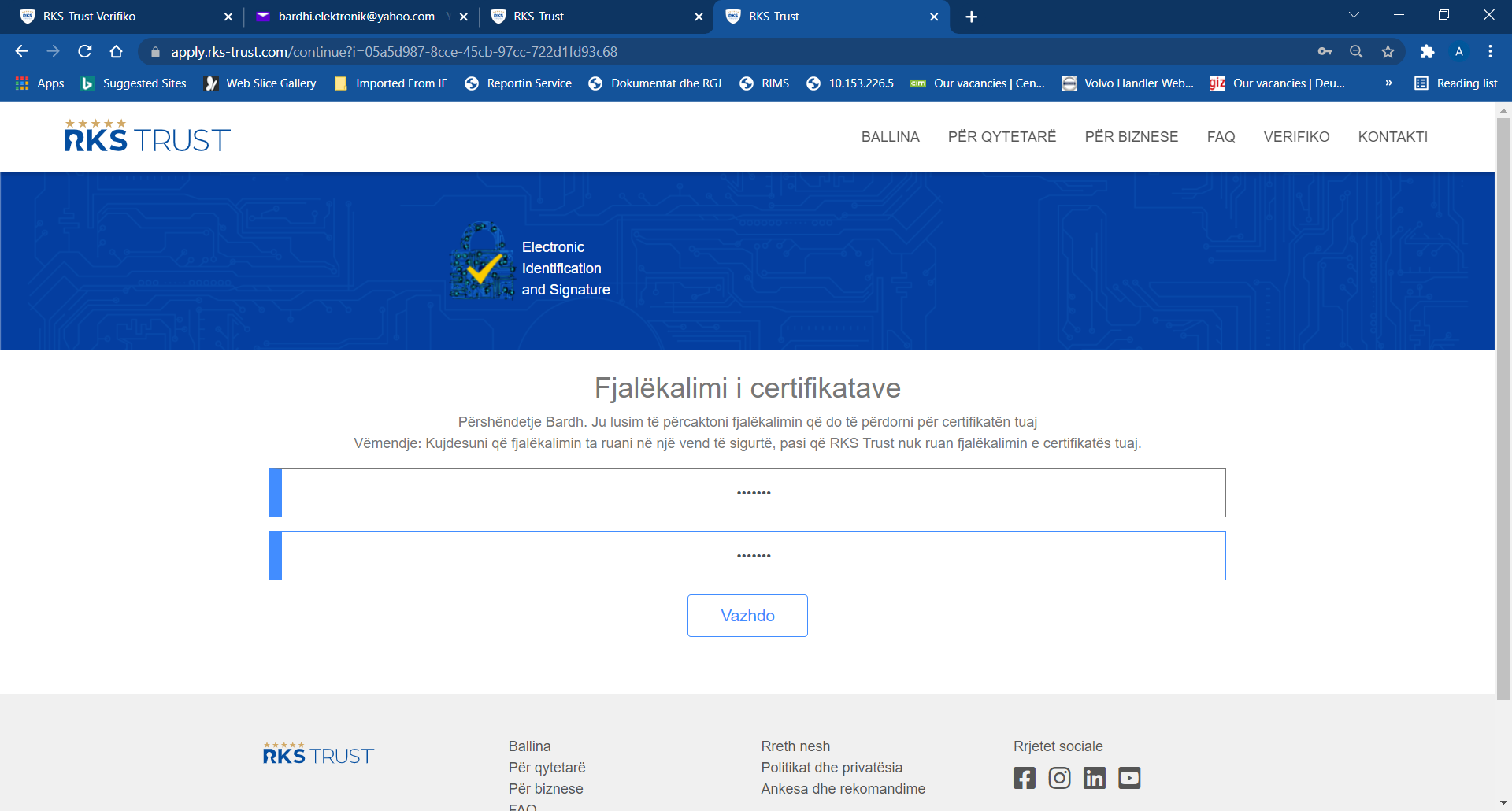Open the Chrome three-dot menu
The width and height of the screenshot is (1512, 811).
(x=1490, y=51)
